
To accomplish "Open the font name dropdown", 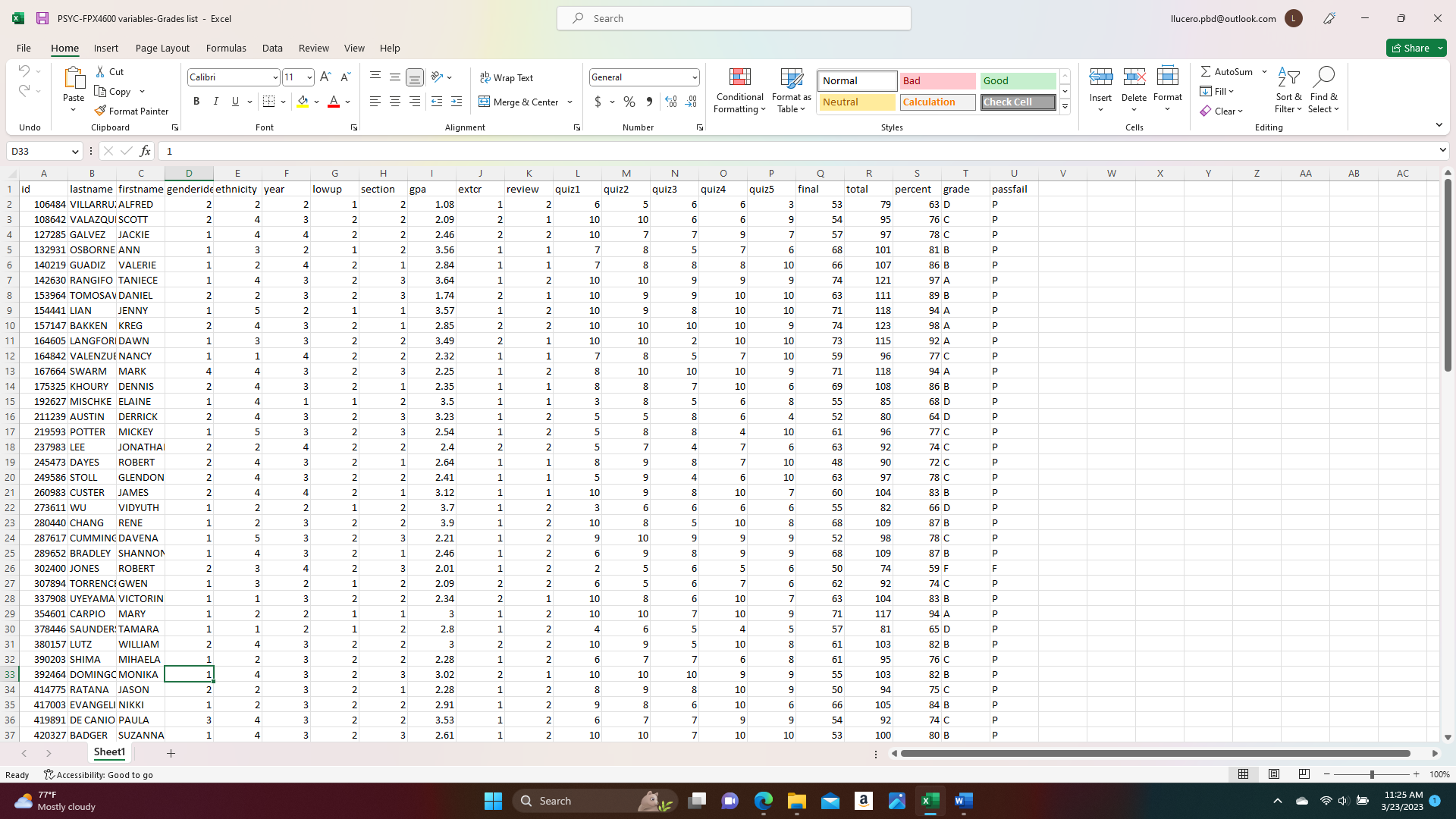I will click(x=275, y=77).
